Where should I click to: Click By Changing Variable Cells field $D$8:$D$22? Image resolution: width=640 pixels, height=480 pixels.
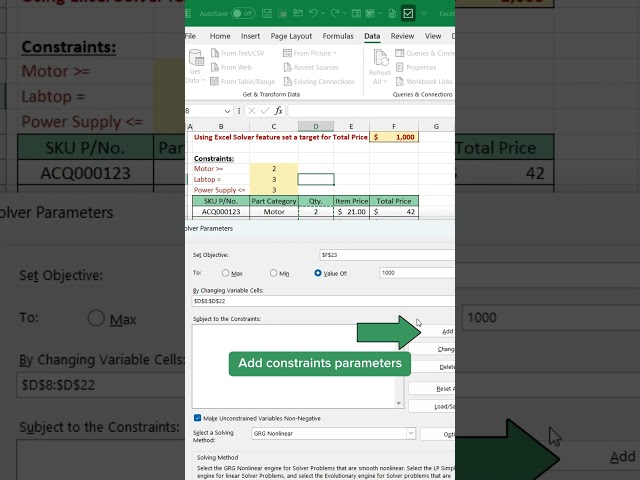tap(323, 301)
